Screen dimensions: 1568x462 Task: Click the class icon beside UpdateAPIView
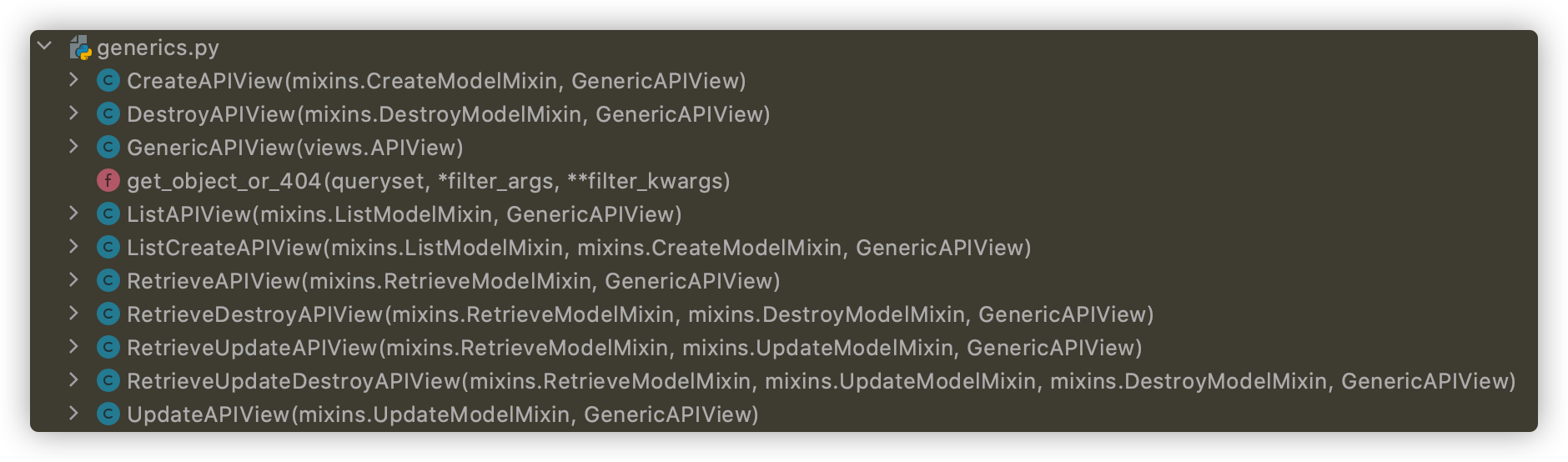108,414
